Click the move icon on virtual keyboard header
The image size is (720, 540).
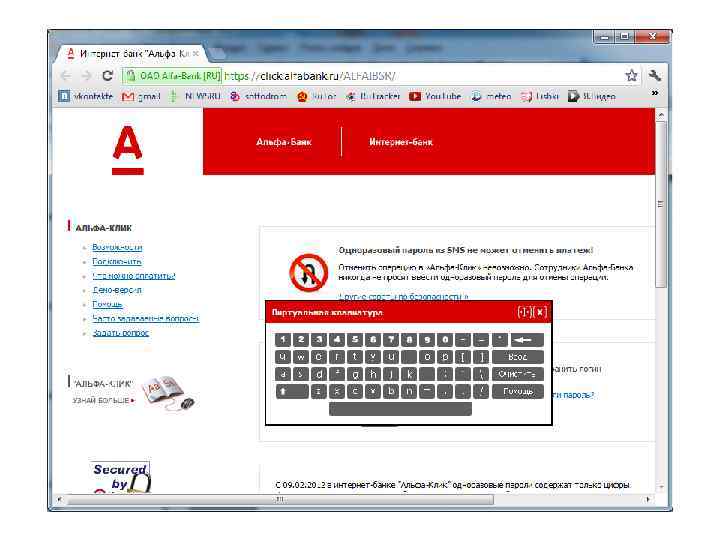(525, 312)
